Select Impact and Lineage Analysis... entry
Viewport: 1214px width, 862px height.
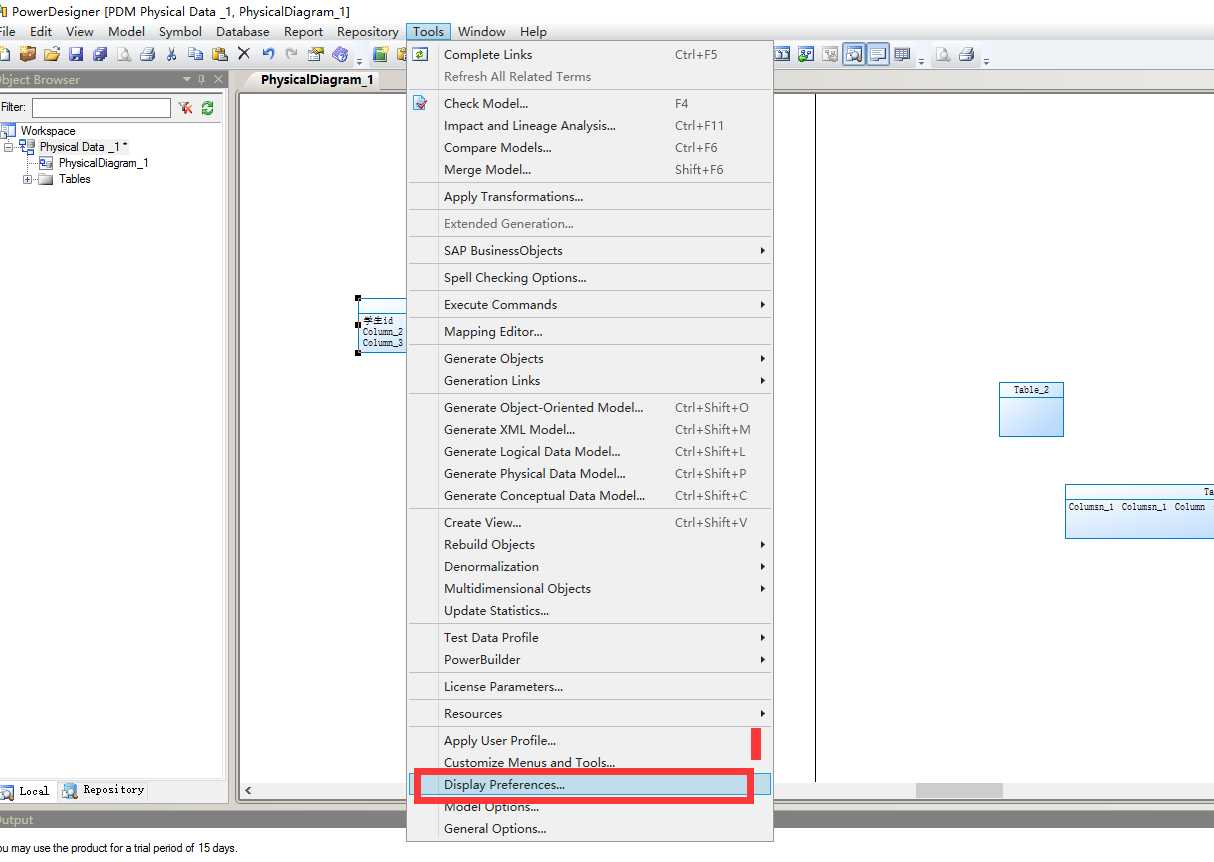coord(590,125)
